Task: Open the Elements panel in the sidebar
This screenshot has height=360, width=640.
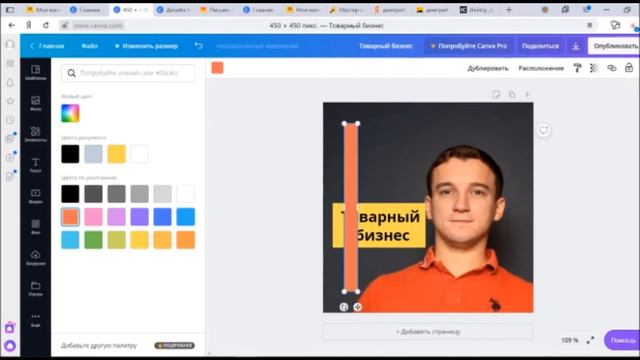Action: coord(36,134)
